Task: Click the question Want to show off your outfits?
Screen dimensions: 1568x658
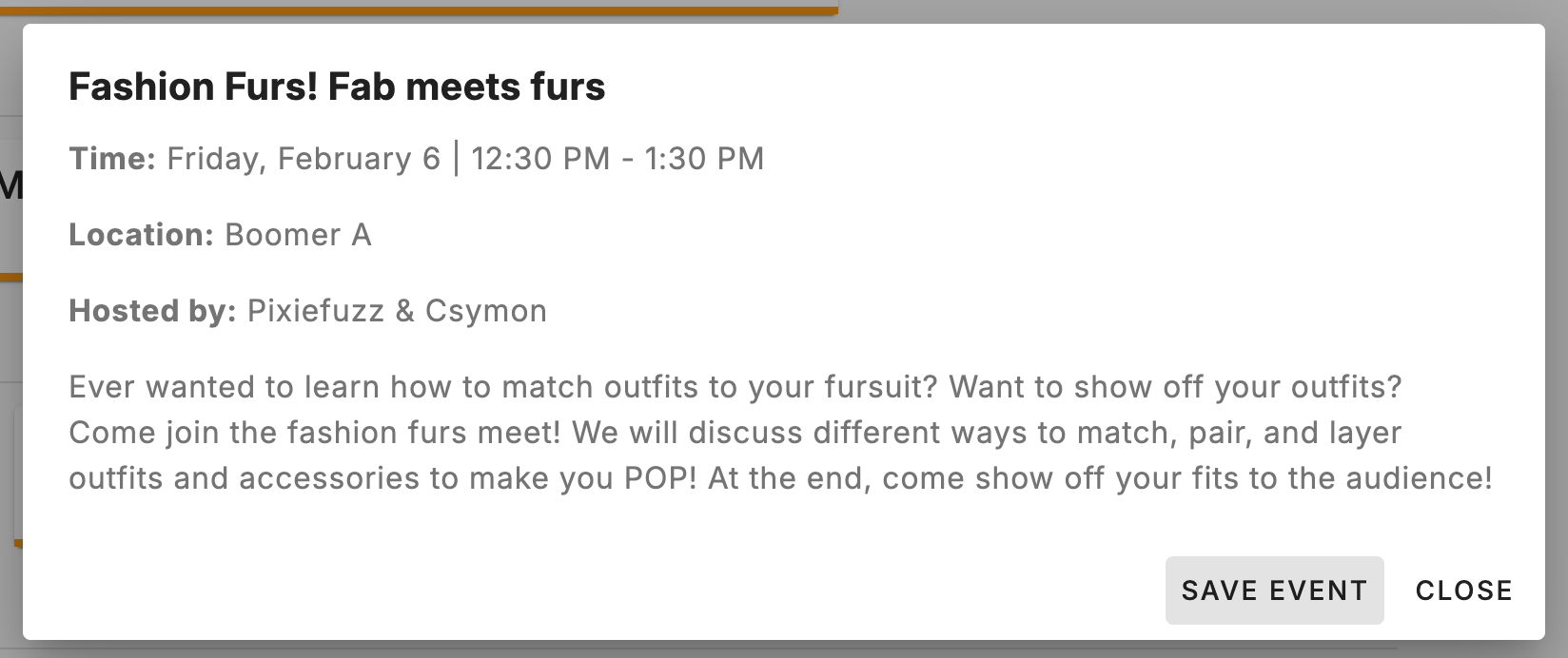Action: pyautogui.click(x=1176, y=387)
